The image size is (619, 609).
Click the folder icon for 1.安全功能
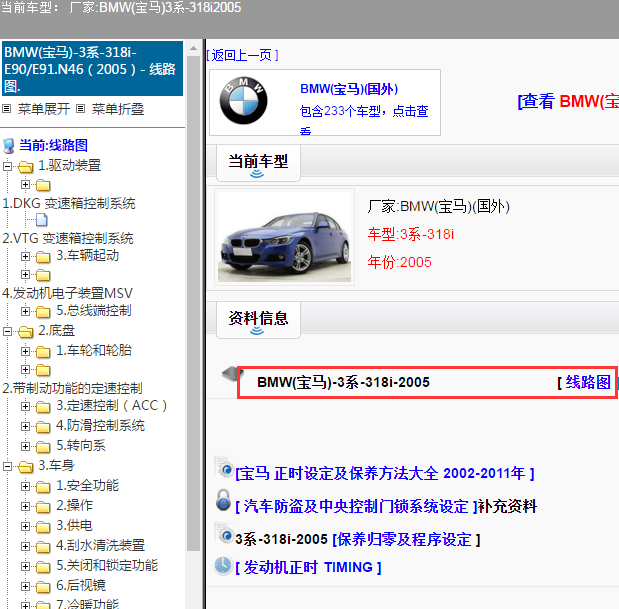(x=43, y=487)
